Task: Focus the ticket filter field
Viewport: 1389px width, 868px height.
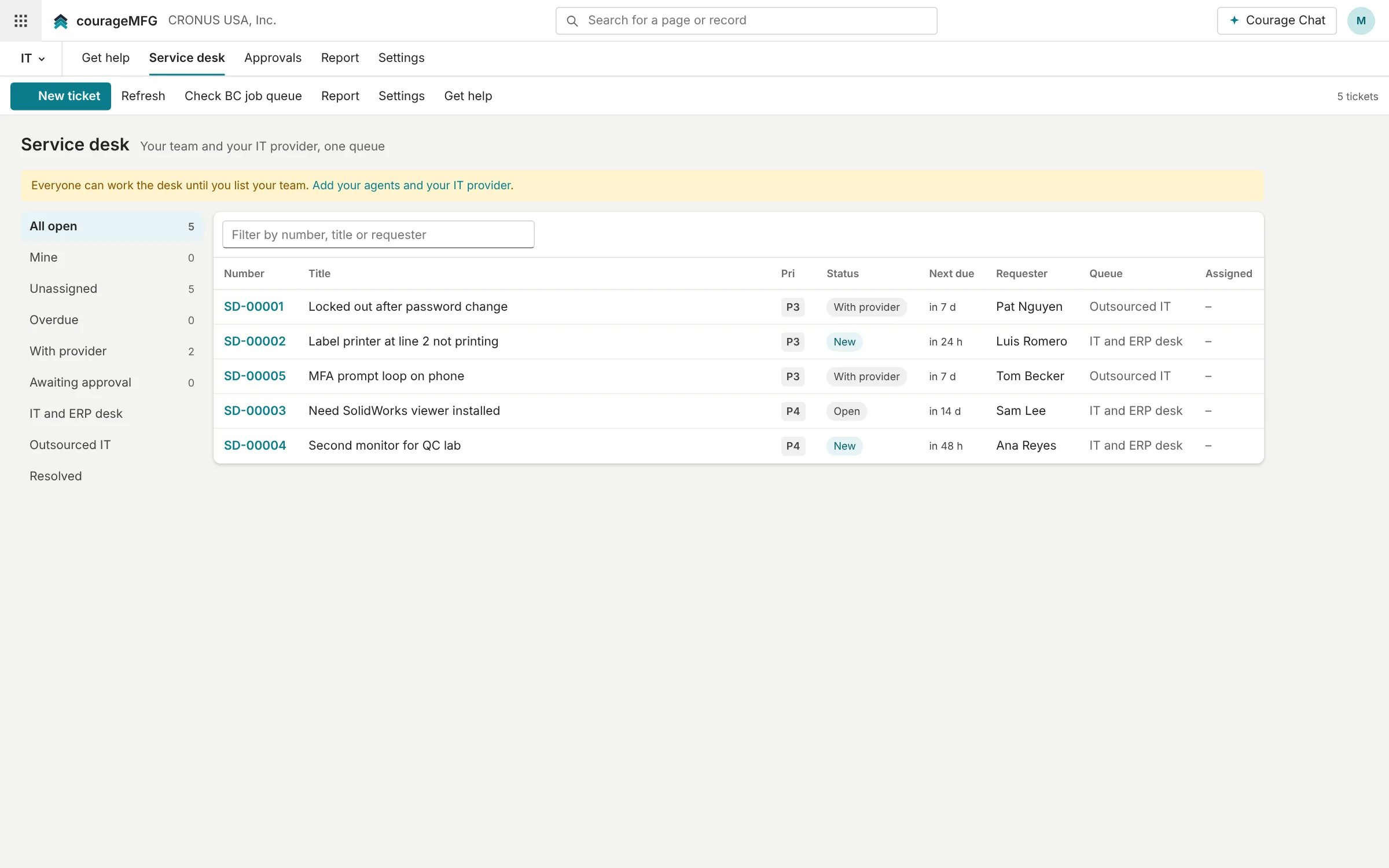Action: point(378,234)
